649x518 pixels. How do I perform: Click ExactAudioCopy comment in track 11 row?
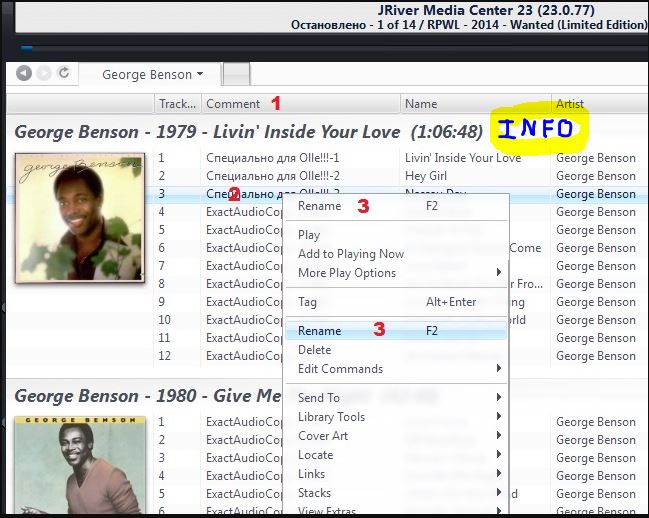click(x=244, y=338)
